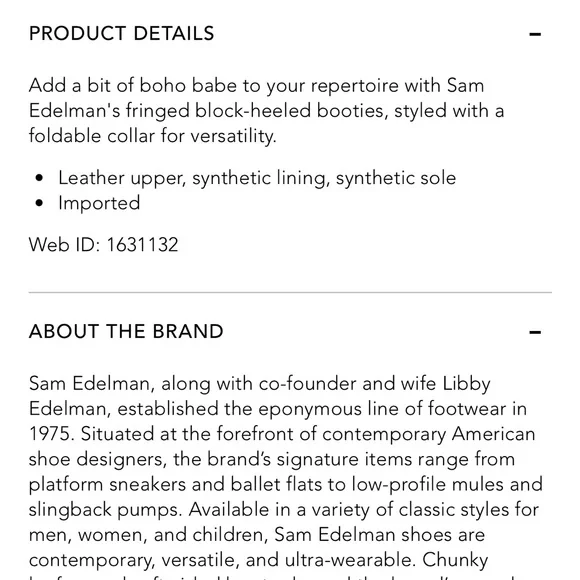Click the words "platform sneakers"

point(107,485)
